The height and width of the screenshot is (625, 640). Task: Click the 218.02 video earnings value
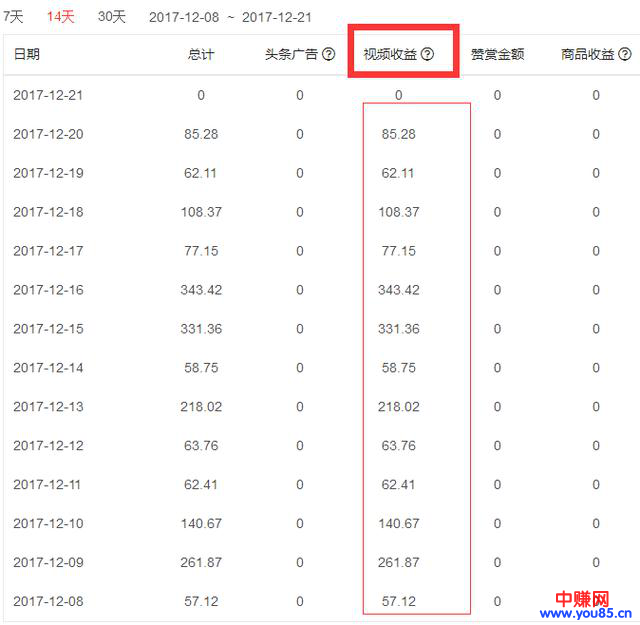coord(399,407)
